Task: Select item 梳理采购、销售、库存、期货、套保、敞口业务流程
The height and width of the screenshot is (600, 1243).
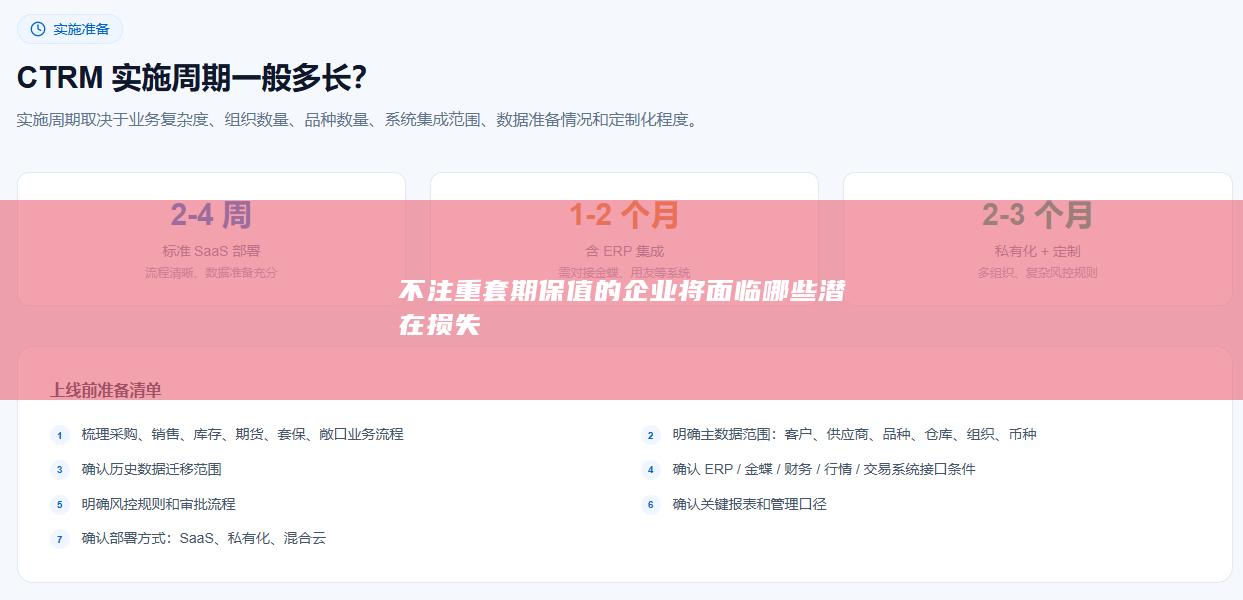Action: tap(243, 434)
